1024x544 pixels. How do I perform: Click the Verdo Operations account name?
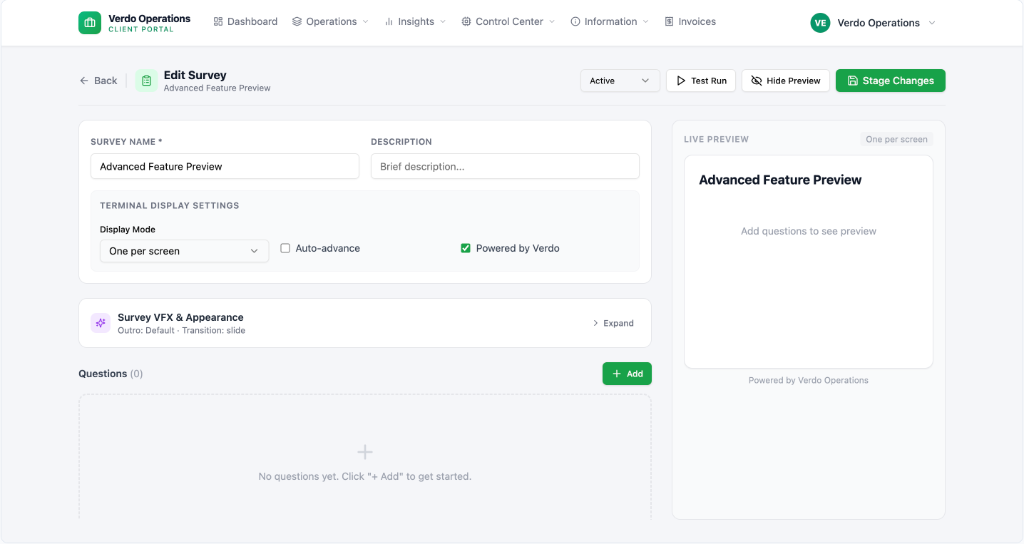pos(878,23)
